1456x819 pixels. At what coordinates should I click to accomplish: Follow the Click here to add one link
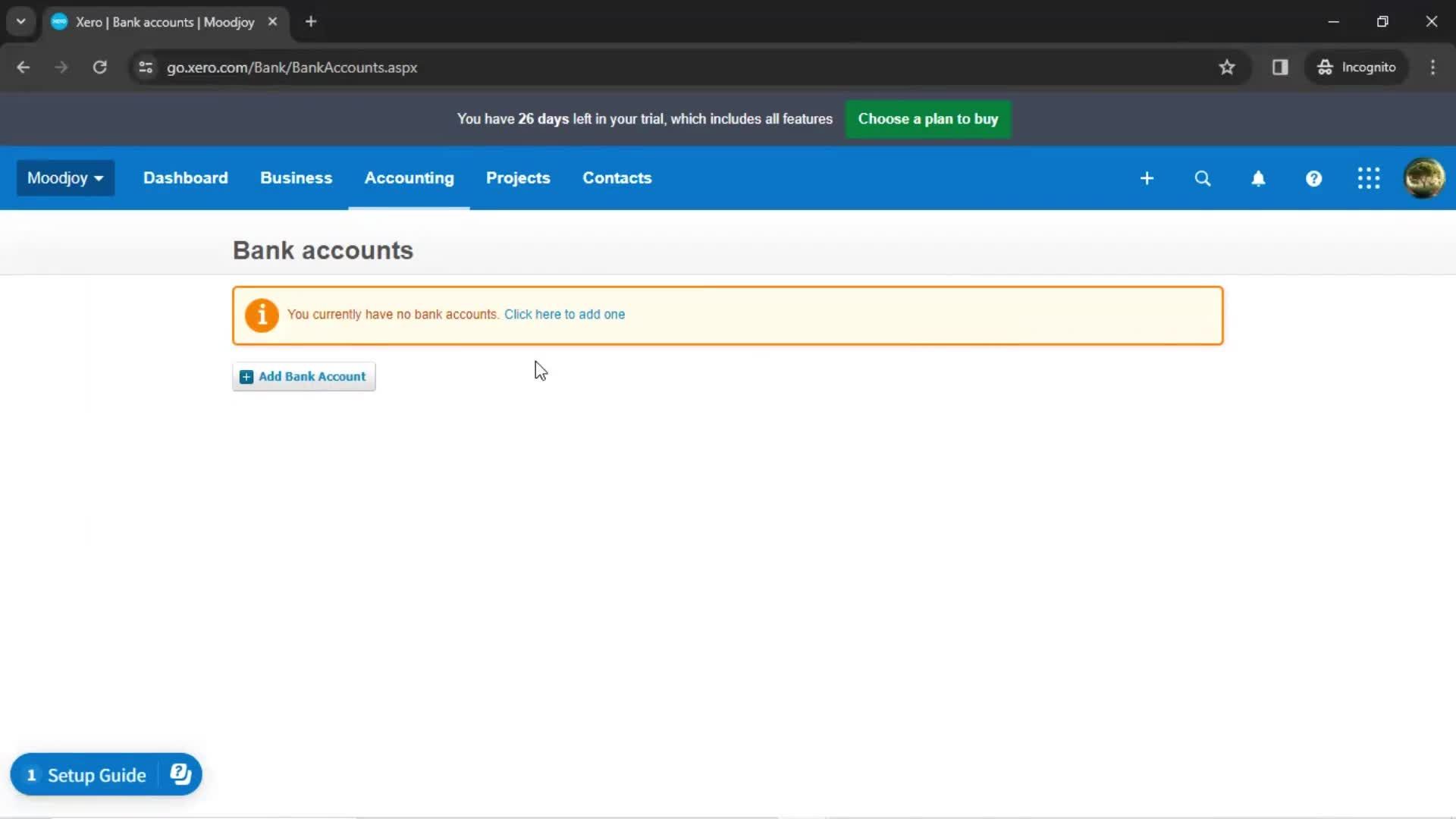pyautogui.click(x=564, y=315)
